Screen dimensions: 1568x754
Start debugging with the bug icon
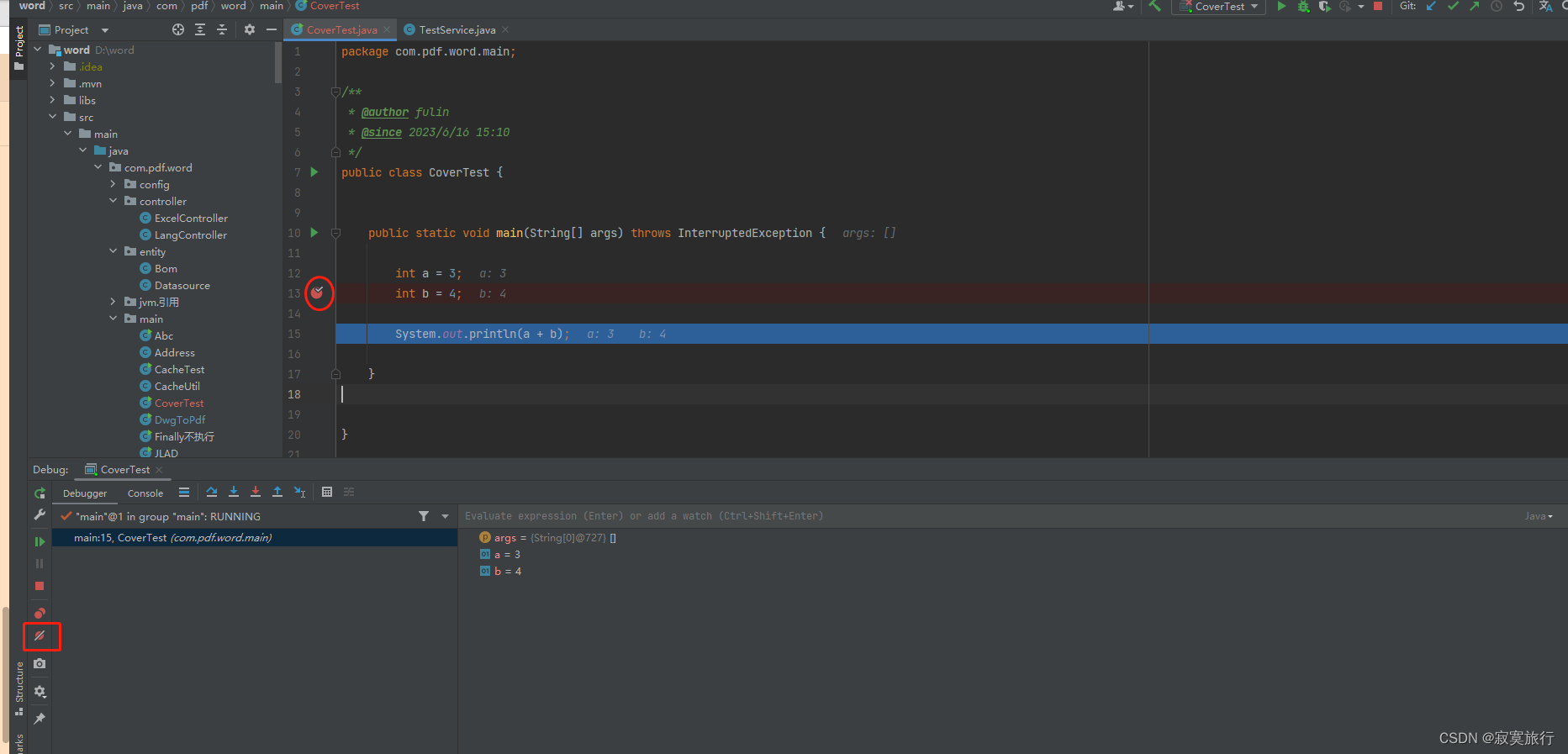tap(1303, 7)
